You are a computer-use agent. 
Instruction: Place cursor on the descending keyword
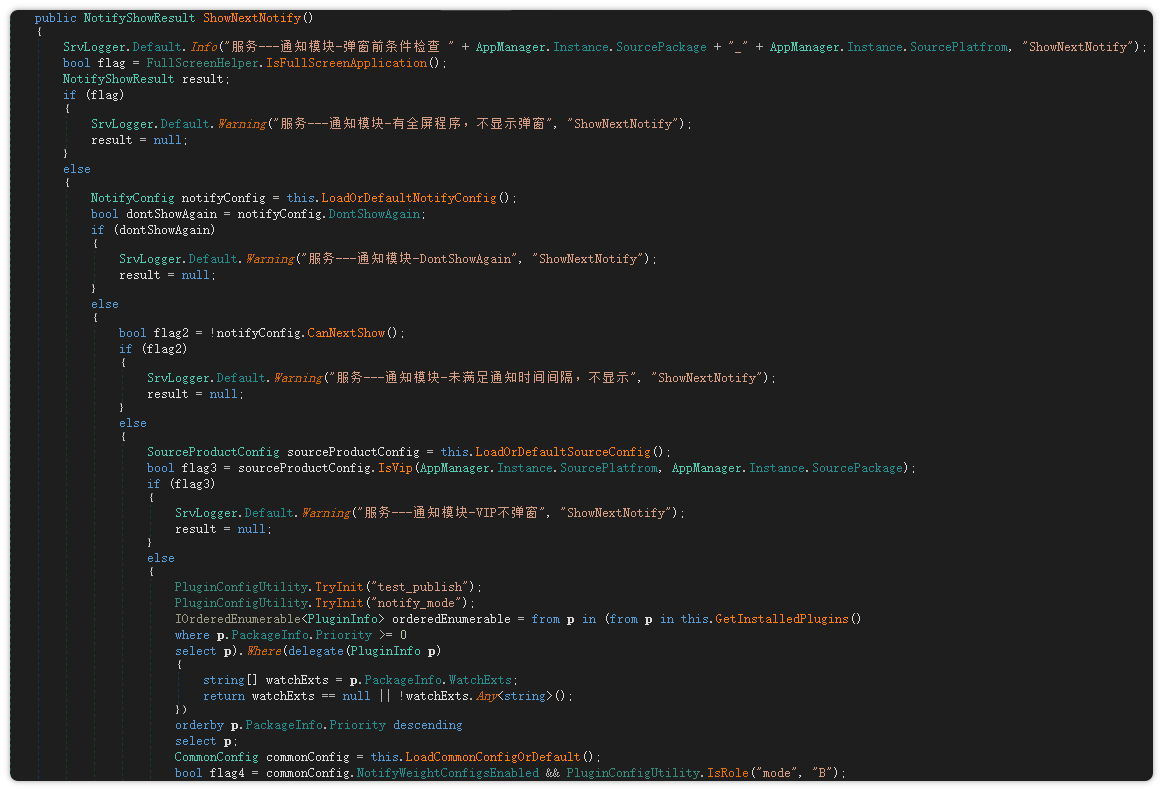(x=427, y=725)
